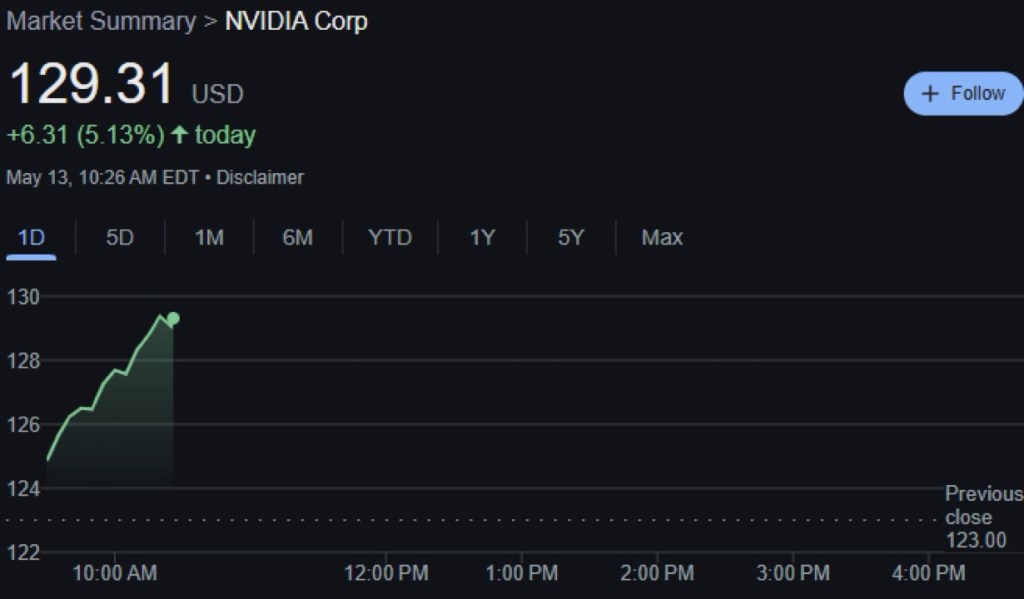Open the 5Y chart range
The image size is (1024, 599).
point(570,237)
